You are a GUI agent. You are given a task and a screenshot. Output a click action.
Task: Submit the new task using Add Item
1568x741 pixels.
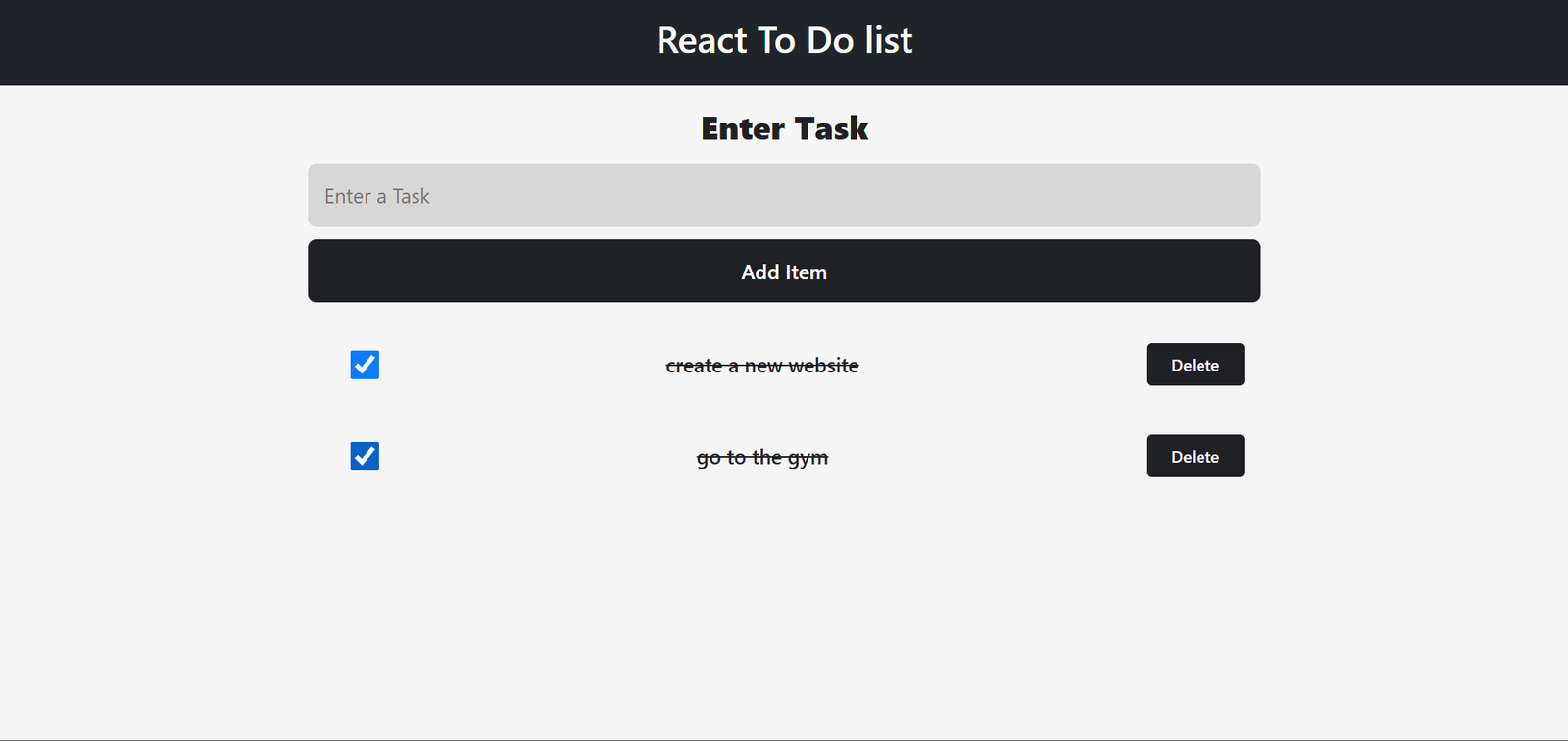click(784, 272)
